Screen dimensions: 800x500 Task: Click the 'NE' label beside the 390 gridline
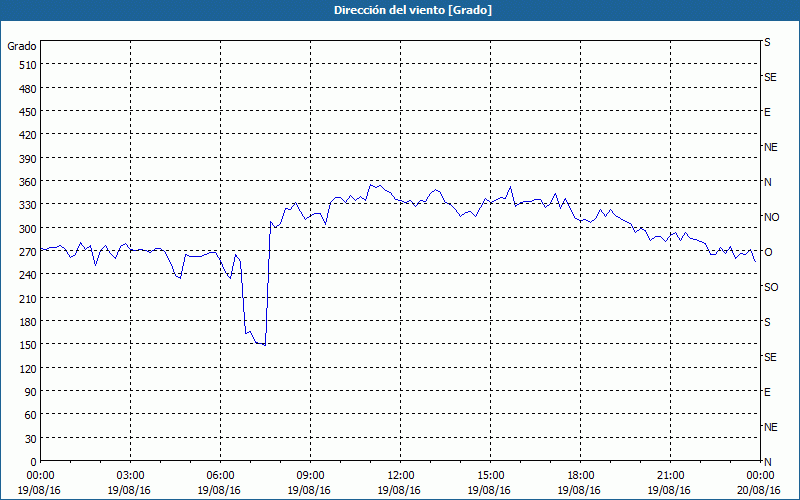[770, 147]
